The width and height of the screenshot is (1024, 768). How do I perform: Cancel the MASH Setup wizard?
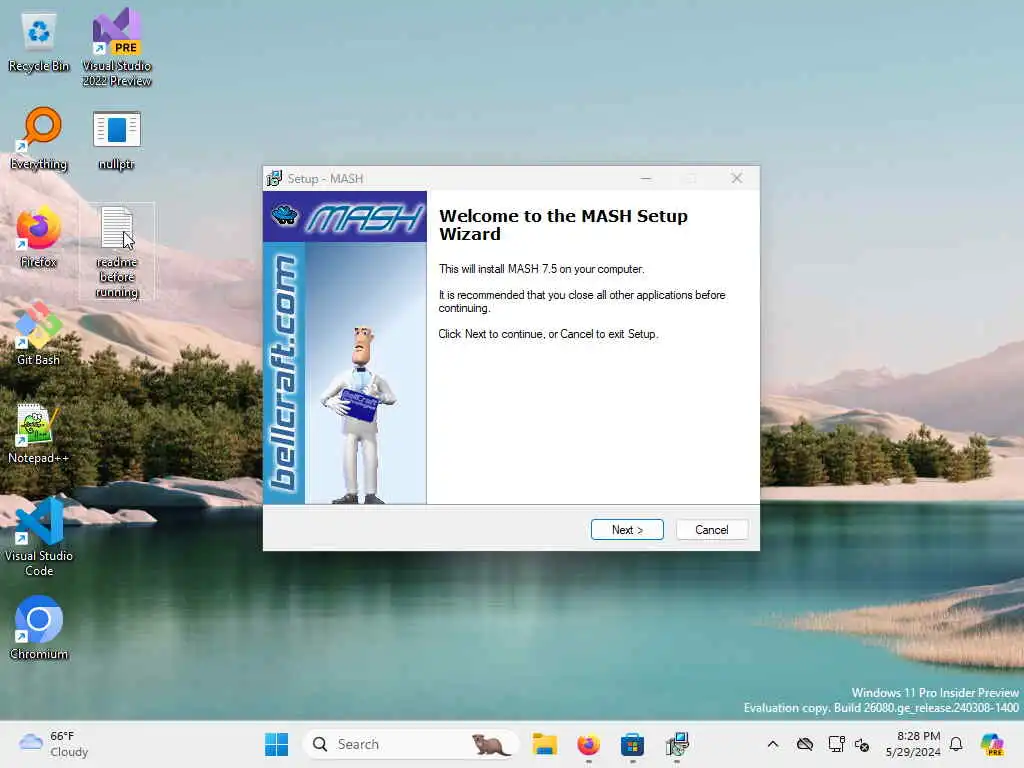pos(711,530)
